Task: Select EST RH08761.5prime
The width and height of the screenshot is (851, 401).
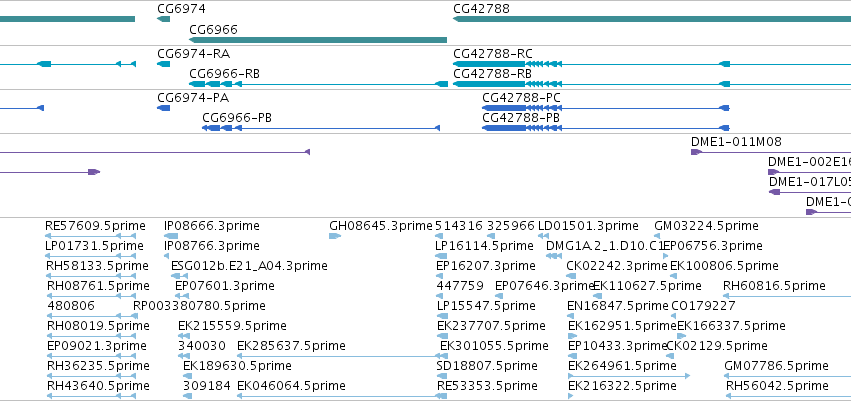Action: (98, 286)
